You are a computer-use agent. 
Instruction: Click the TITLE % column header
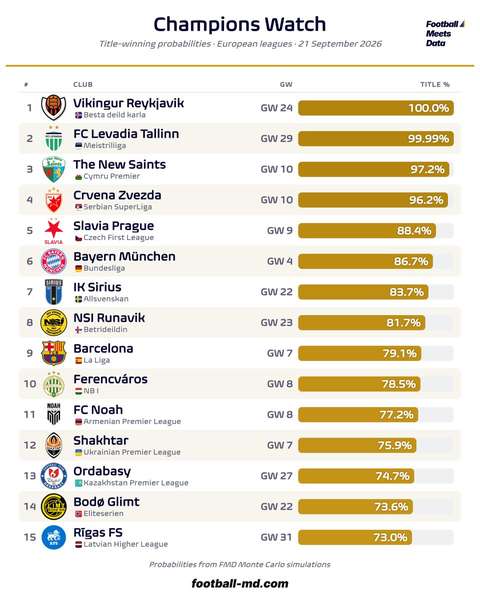tap(435, 85)
